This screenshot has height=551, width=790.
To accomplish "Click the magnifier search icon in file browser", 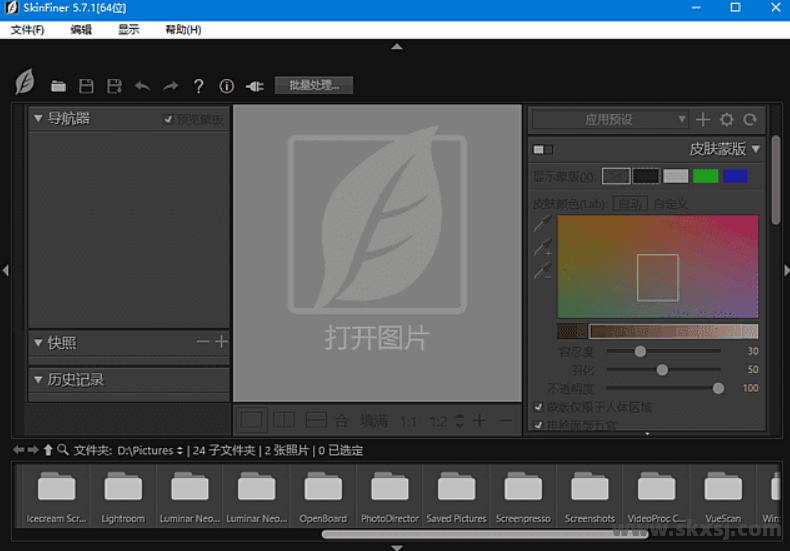I will pyautogui.click(x=63, y=450).
